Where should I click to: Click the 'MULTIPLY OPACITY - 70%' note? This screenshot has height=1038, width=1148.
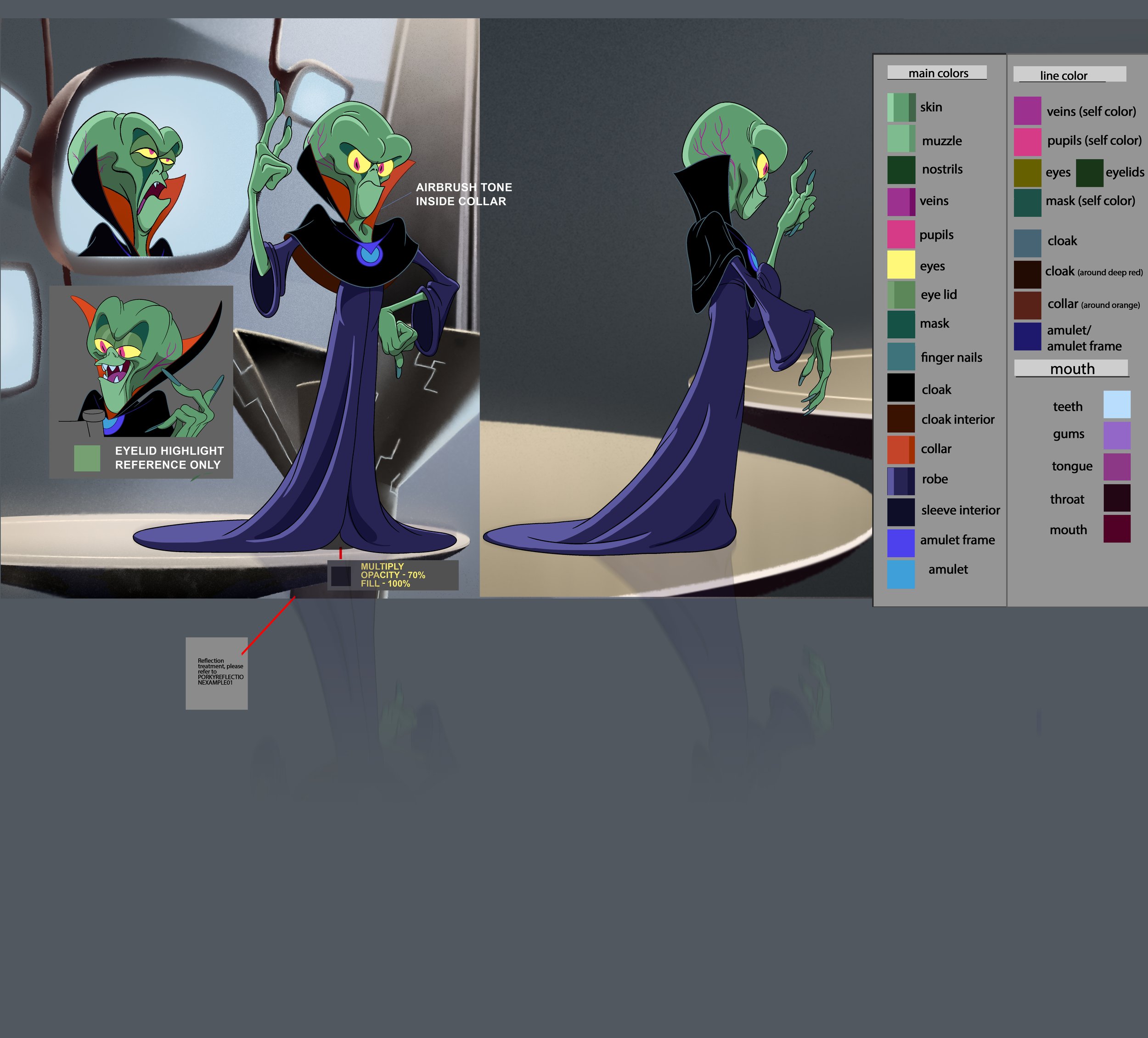pos(392,571)
